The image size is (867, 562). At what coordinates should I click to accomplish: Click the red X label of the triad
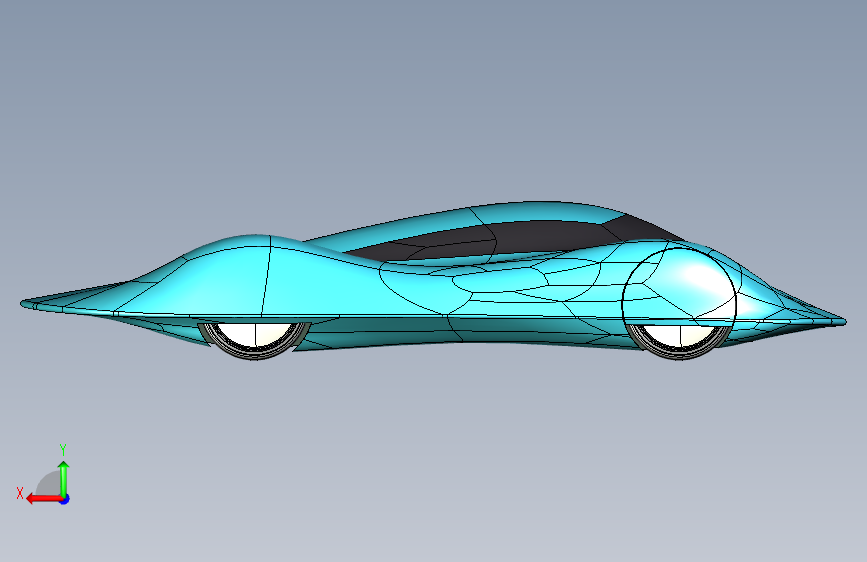click(x=20, y=493)
